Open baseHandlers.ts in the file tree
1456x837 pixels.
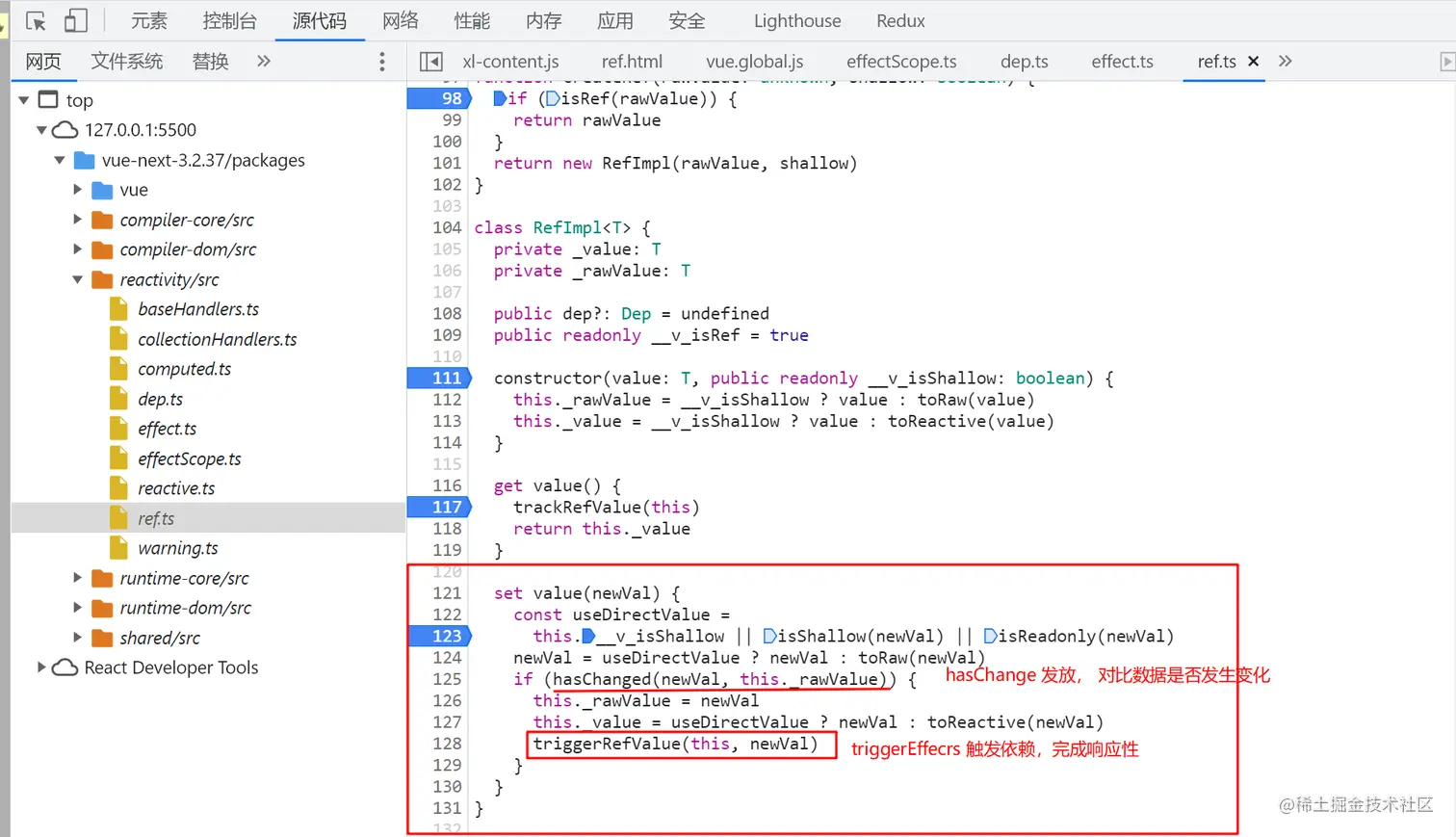(198, 309)
